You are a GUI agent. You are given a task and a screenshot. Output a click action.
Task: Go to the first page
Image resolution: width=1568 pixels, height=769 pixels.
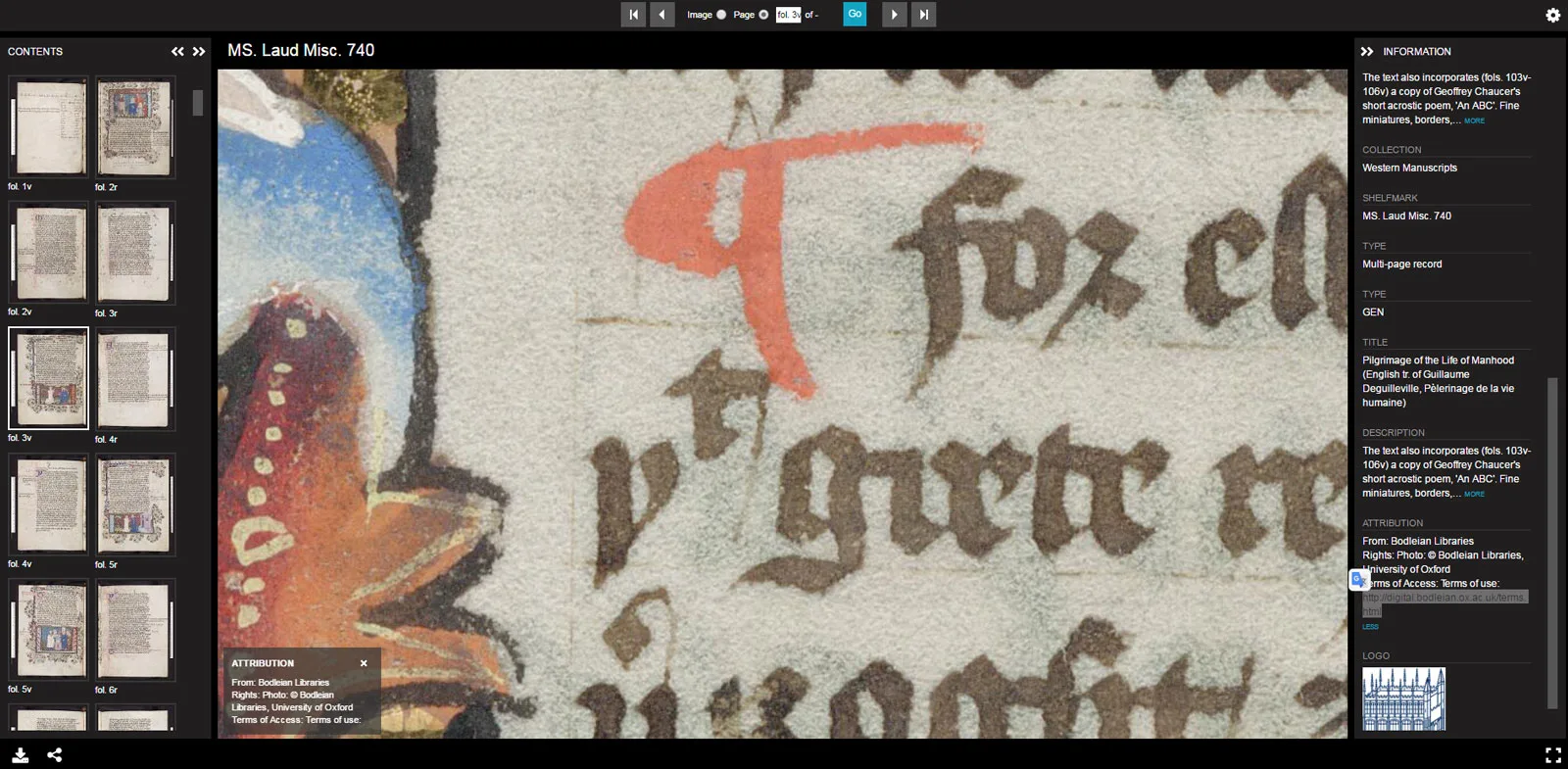[x=633, y=15]
